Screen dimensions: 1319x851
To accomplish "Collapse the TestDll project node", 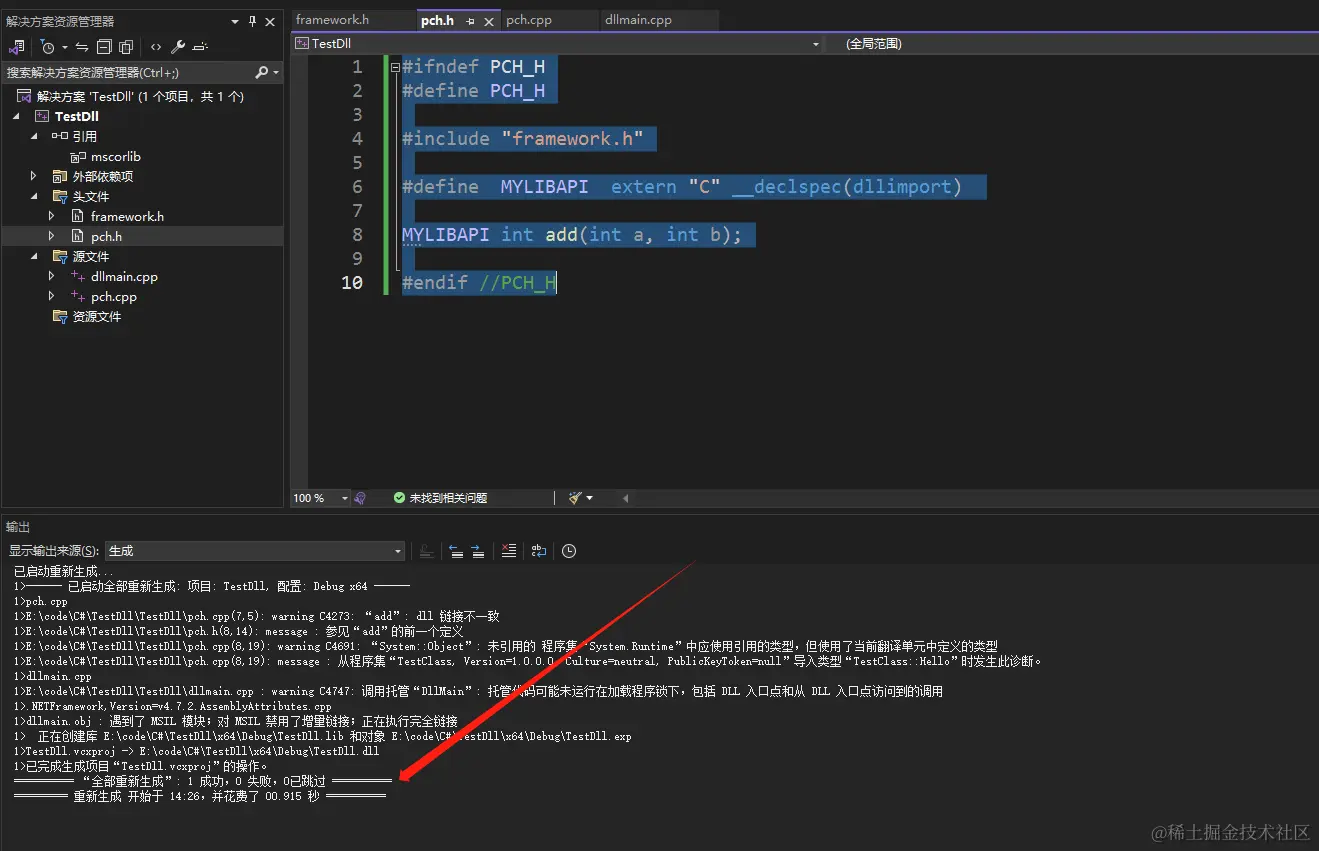I will click(16, 117).
